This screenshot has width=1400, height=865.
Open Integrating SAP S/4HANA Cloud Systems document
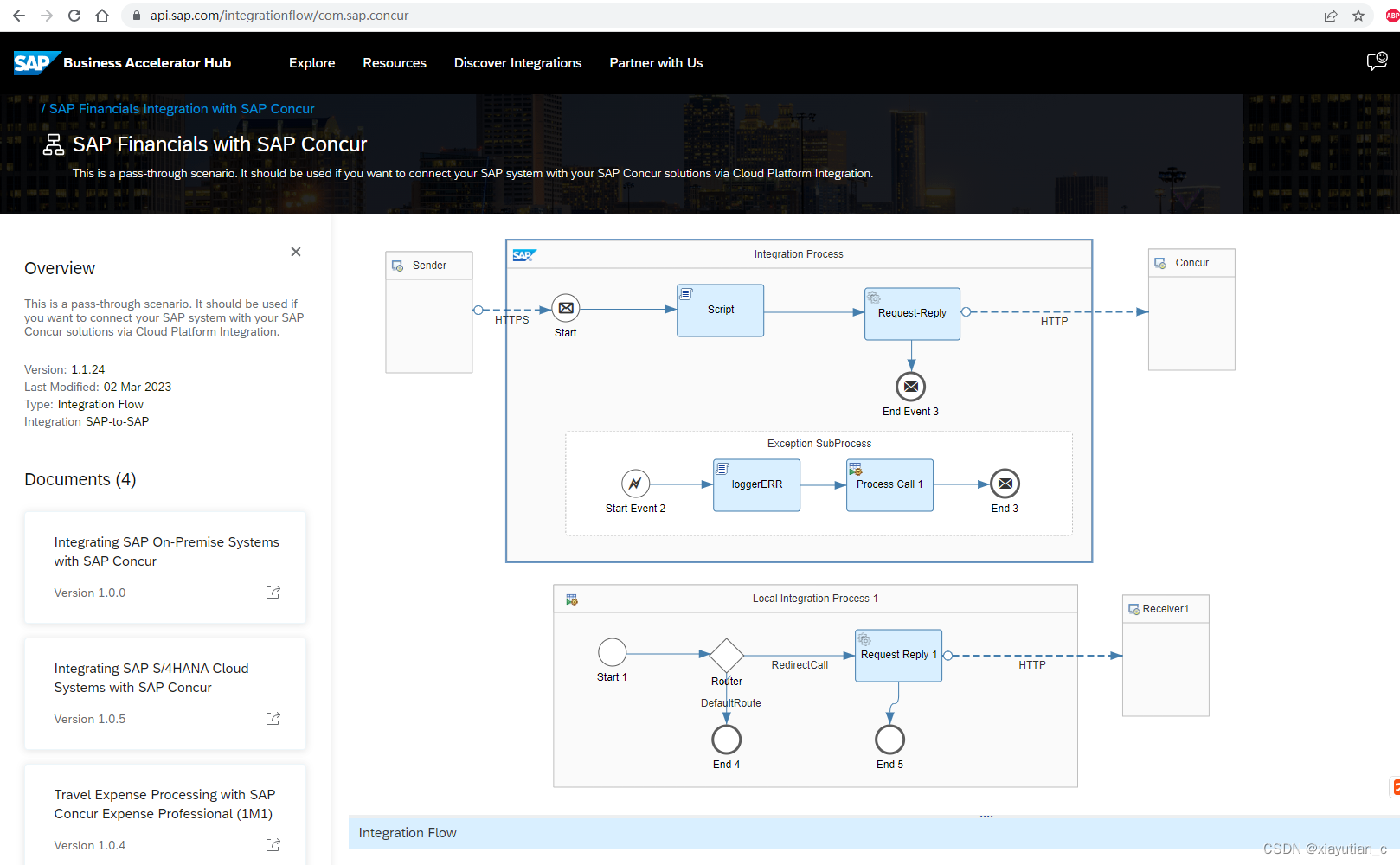point(165,694)
